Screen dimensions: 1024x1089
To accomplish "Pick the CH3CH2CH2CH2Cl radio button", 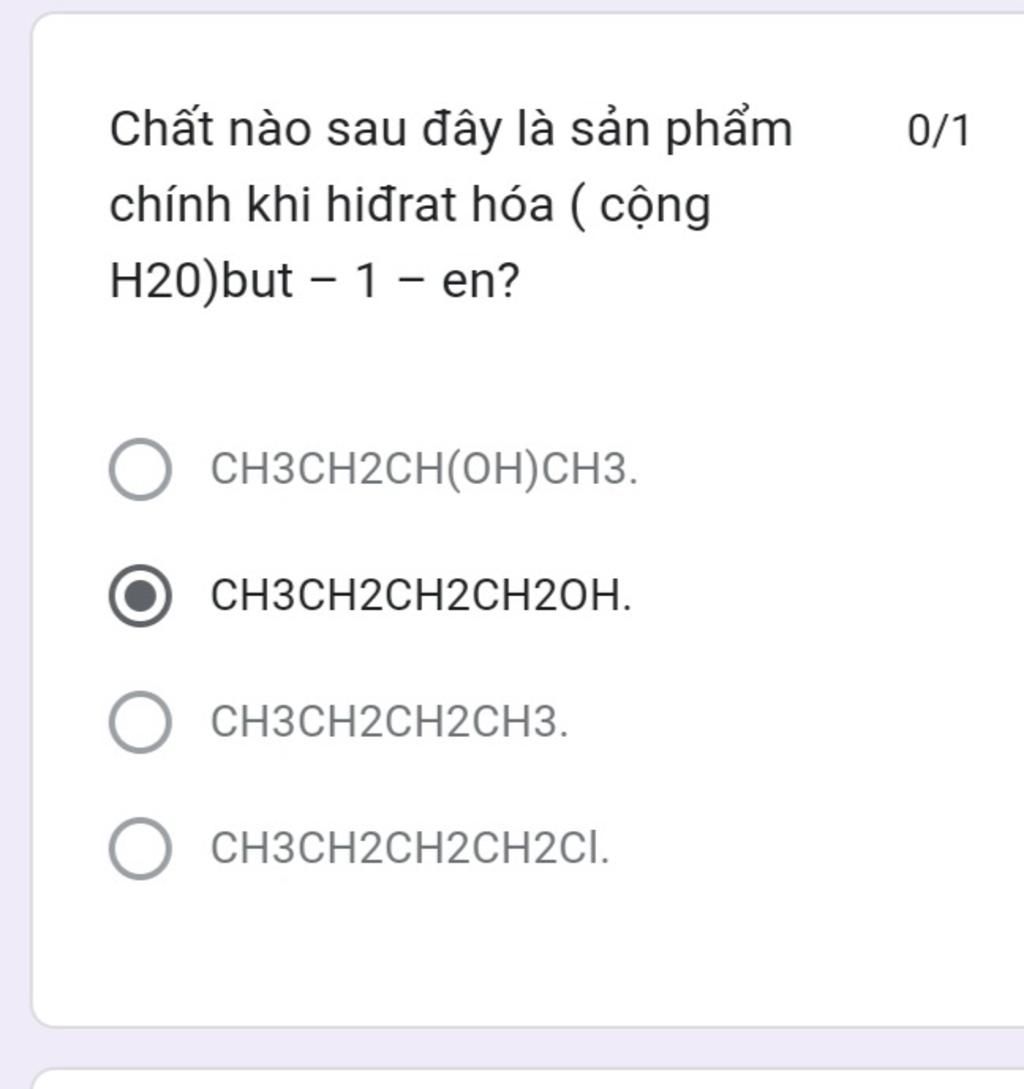I will click(139, 848).
